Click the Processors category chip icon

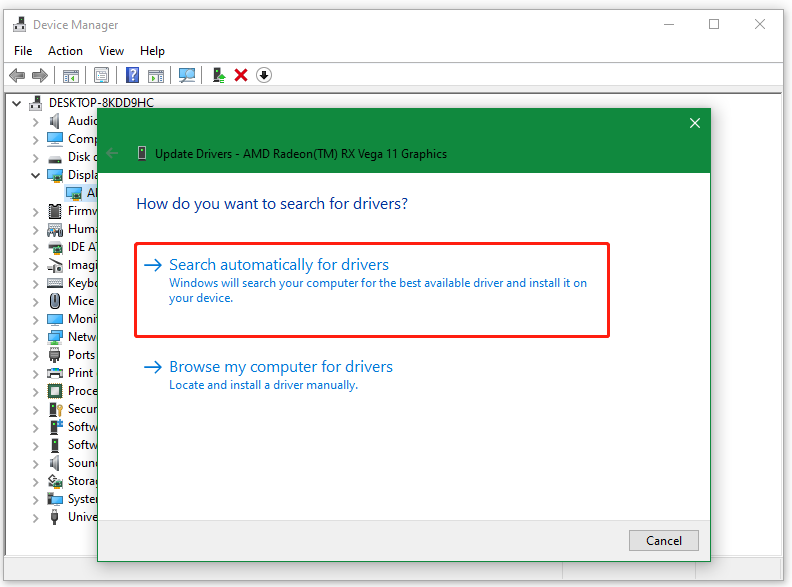pos(55,391)
